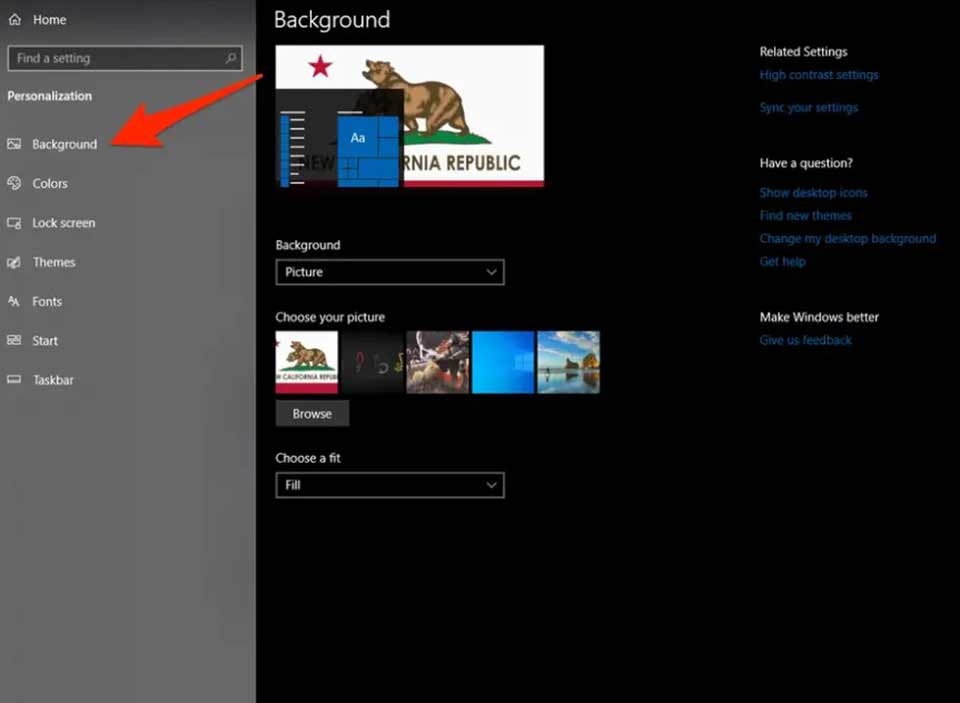
Task: Click Change my desktop background link
Action: tap(847, 238)
